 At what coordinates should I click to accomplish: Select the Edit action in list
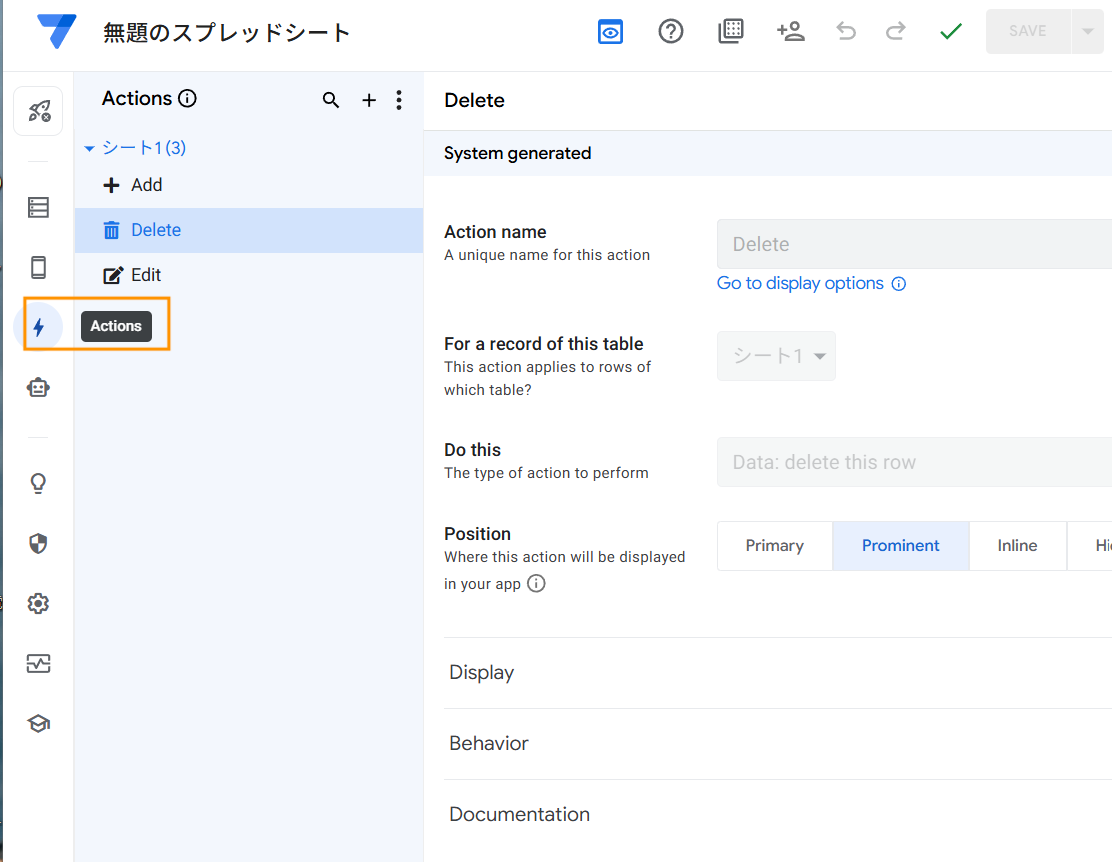pos(146,275)
